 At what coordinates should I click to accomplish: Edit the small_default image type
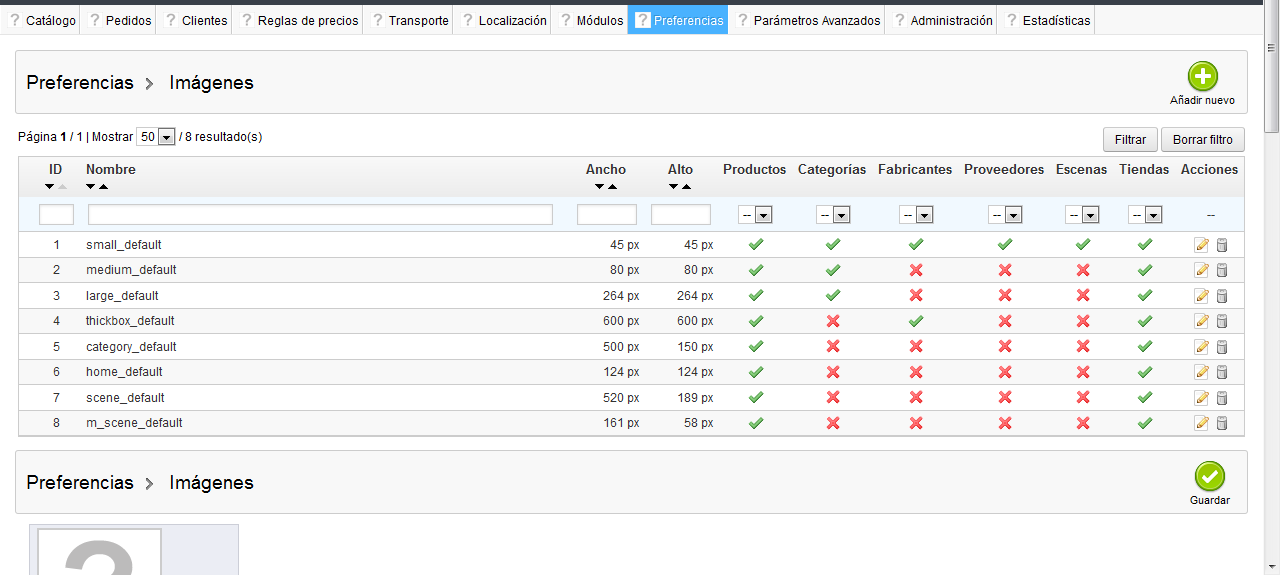click(x=1202, y=245)
